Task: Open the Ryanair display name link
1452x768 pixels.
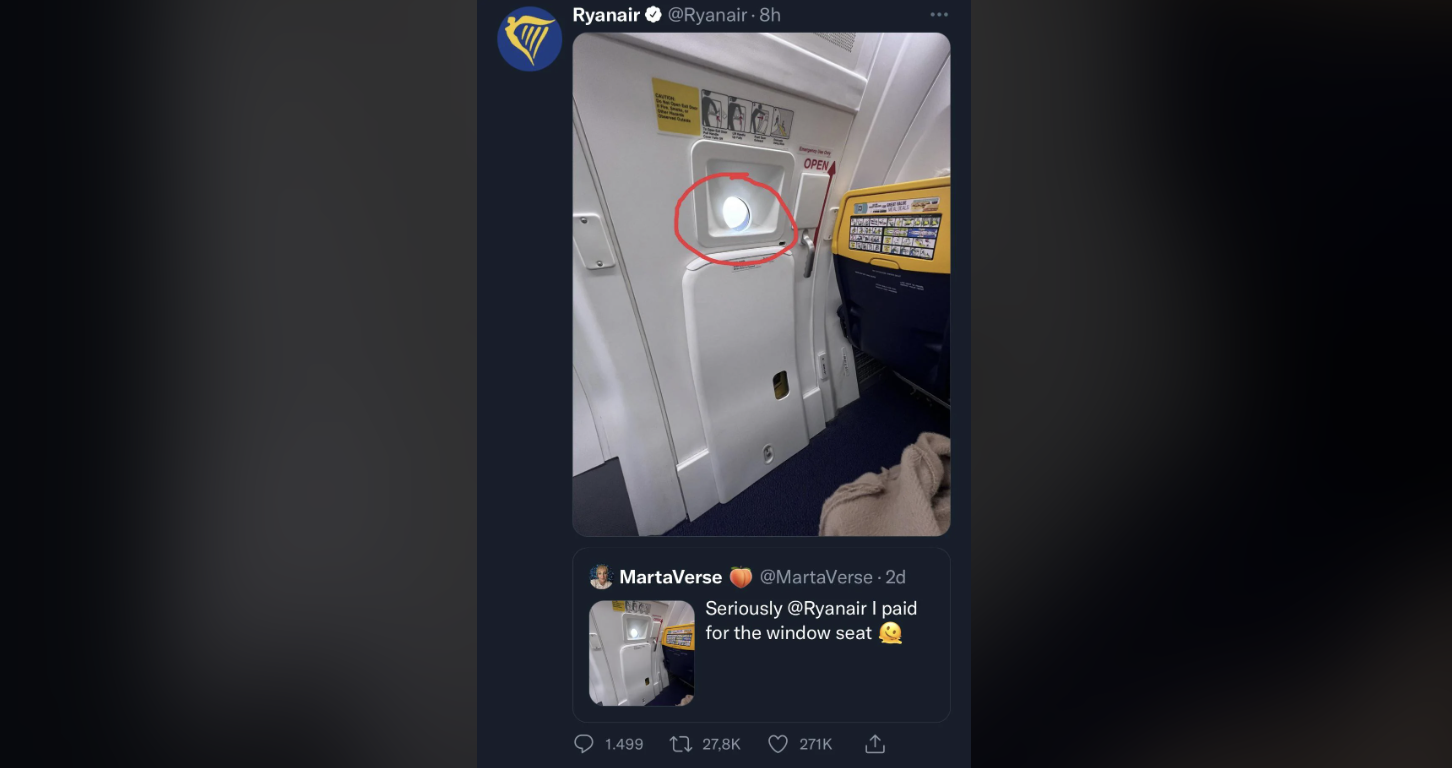Action: click(x=606, y=15)
